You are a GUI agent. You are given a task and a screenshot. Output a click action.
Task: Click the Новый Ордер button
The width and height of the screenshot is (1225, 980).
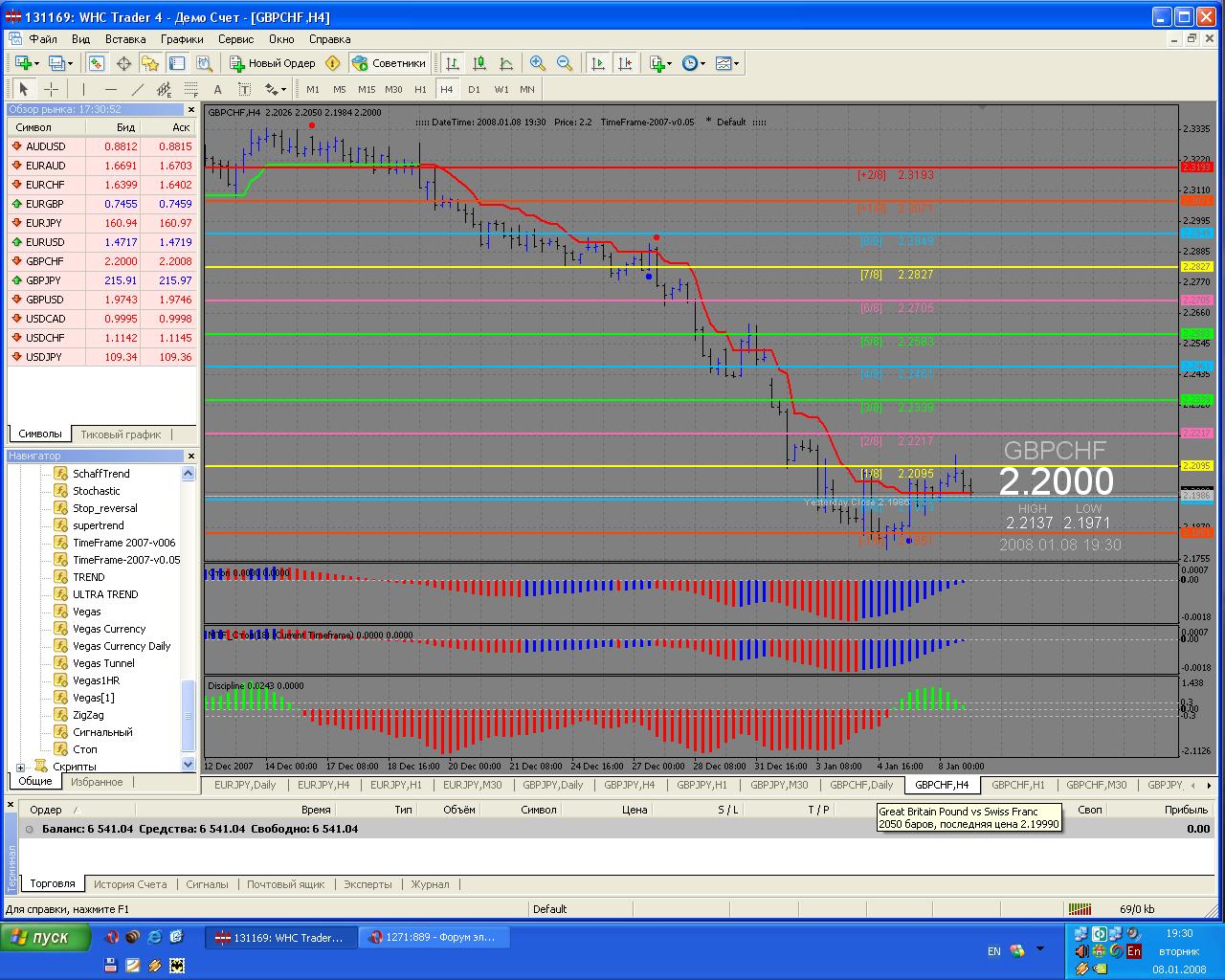pos(272,63)
